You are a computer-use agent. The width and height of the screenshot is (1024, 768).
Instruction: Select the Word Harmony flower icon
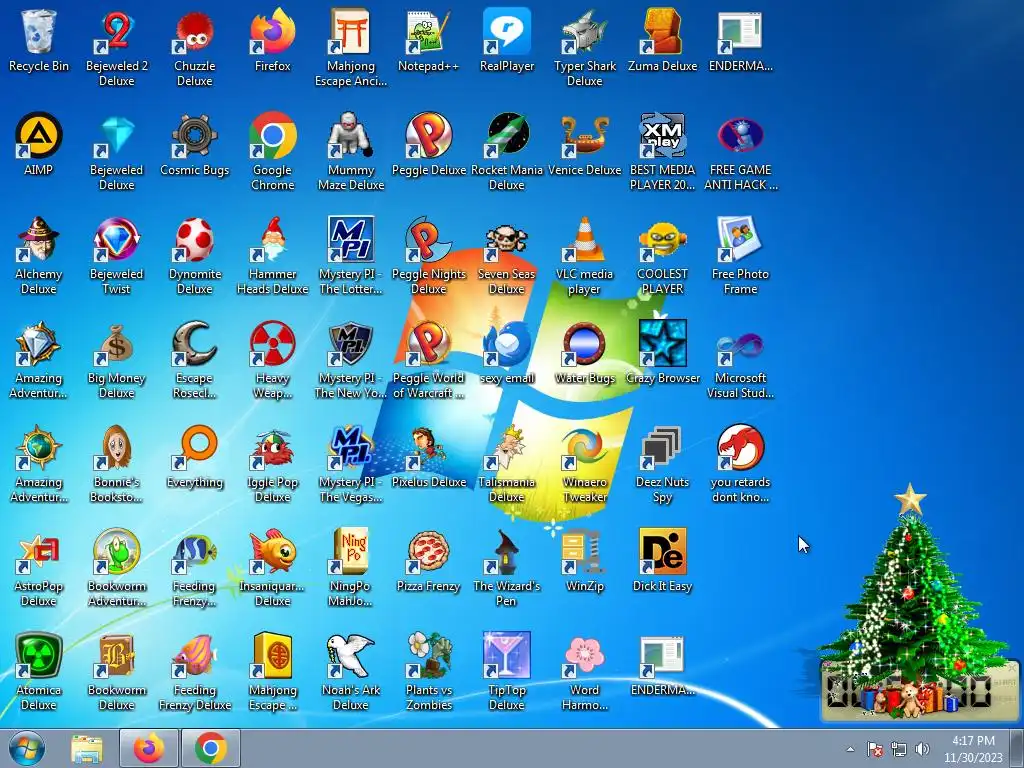pos(584,655)
